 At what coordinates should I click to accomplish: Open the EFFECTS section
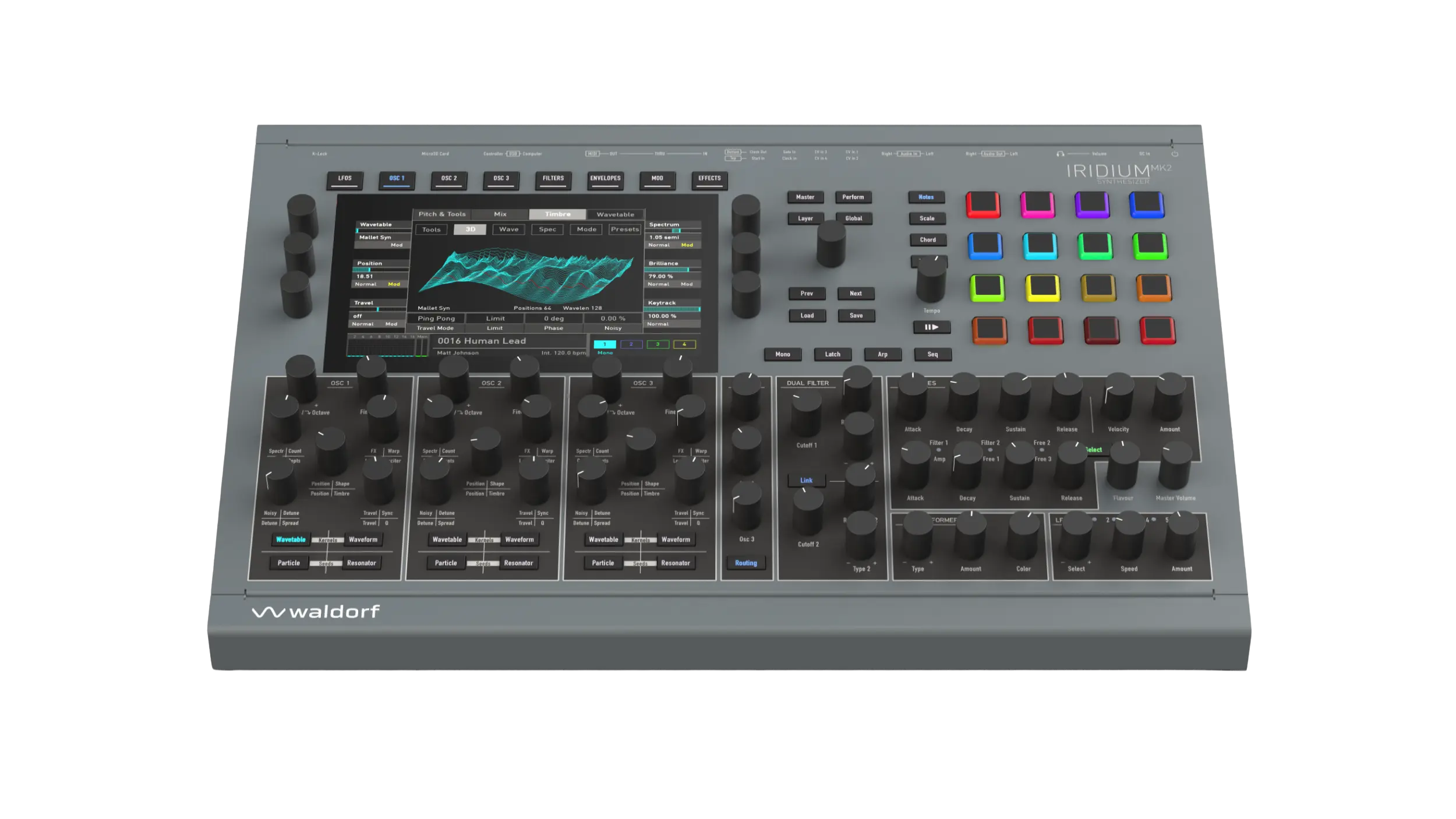click(709, 181)
